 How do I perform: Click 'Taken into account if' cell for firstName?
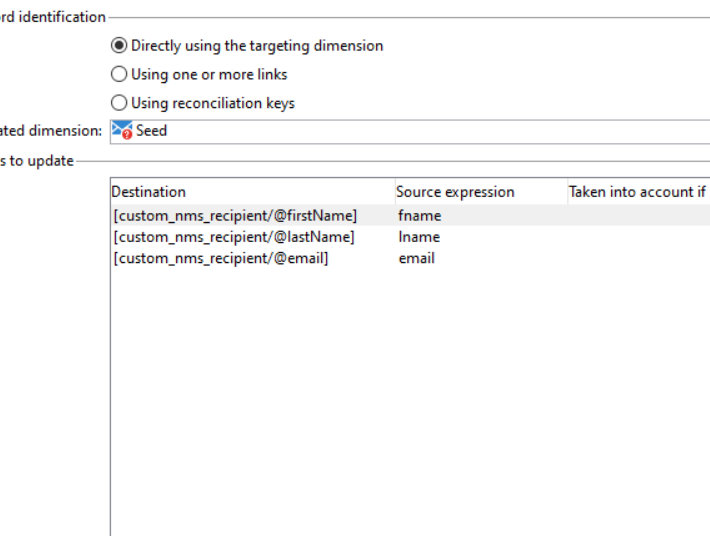[637, 215]
